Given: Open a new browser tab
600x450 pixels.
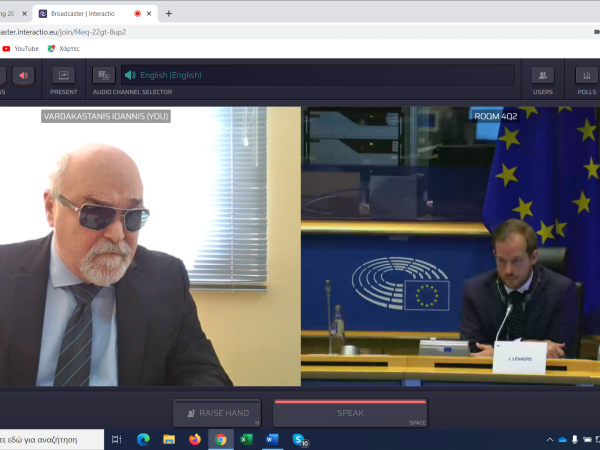Looking at the screenshot, I should pyautogui.click(x=169, y=14).
